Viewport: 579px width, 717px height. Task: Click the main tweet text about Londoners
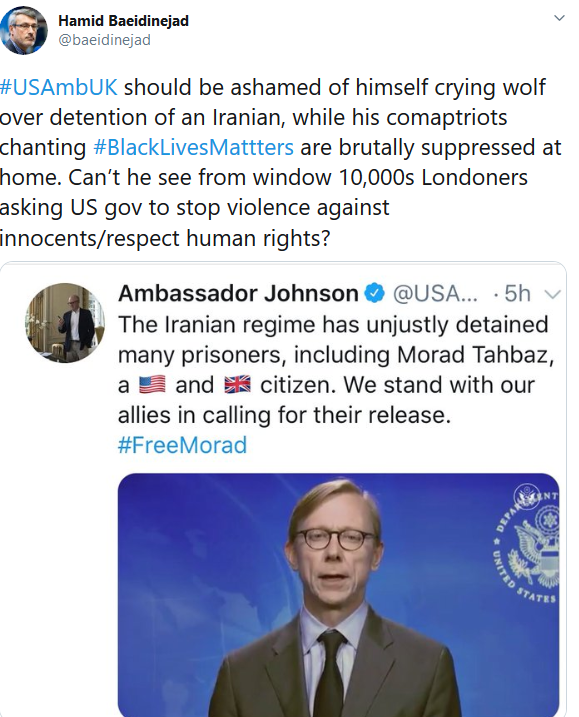pos(280,163)
